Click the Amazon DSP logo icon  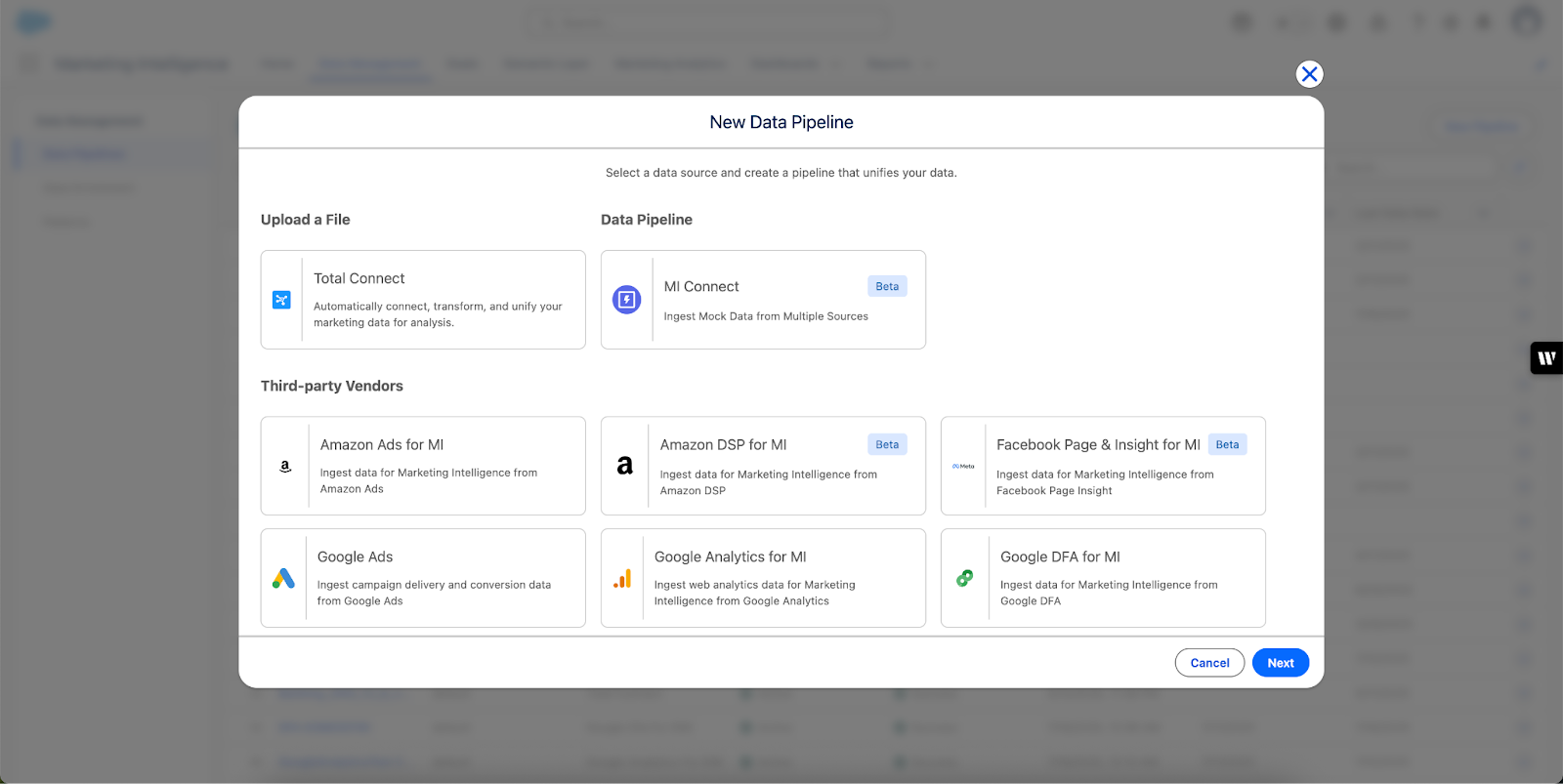[625, 466]
